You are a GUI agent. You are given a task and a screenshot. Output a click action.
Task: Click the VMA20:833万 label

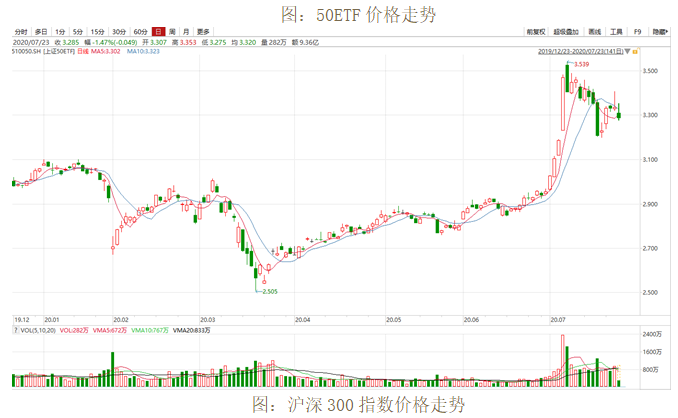(192, 330)
